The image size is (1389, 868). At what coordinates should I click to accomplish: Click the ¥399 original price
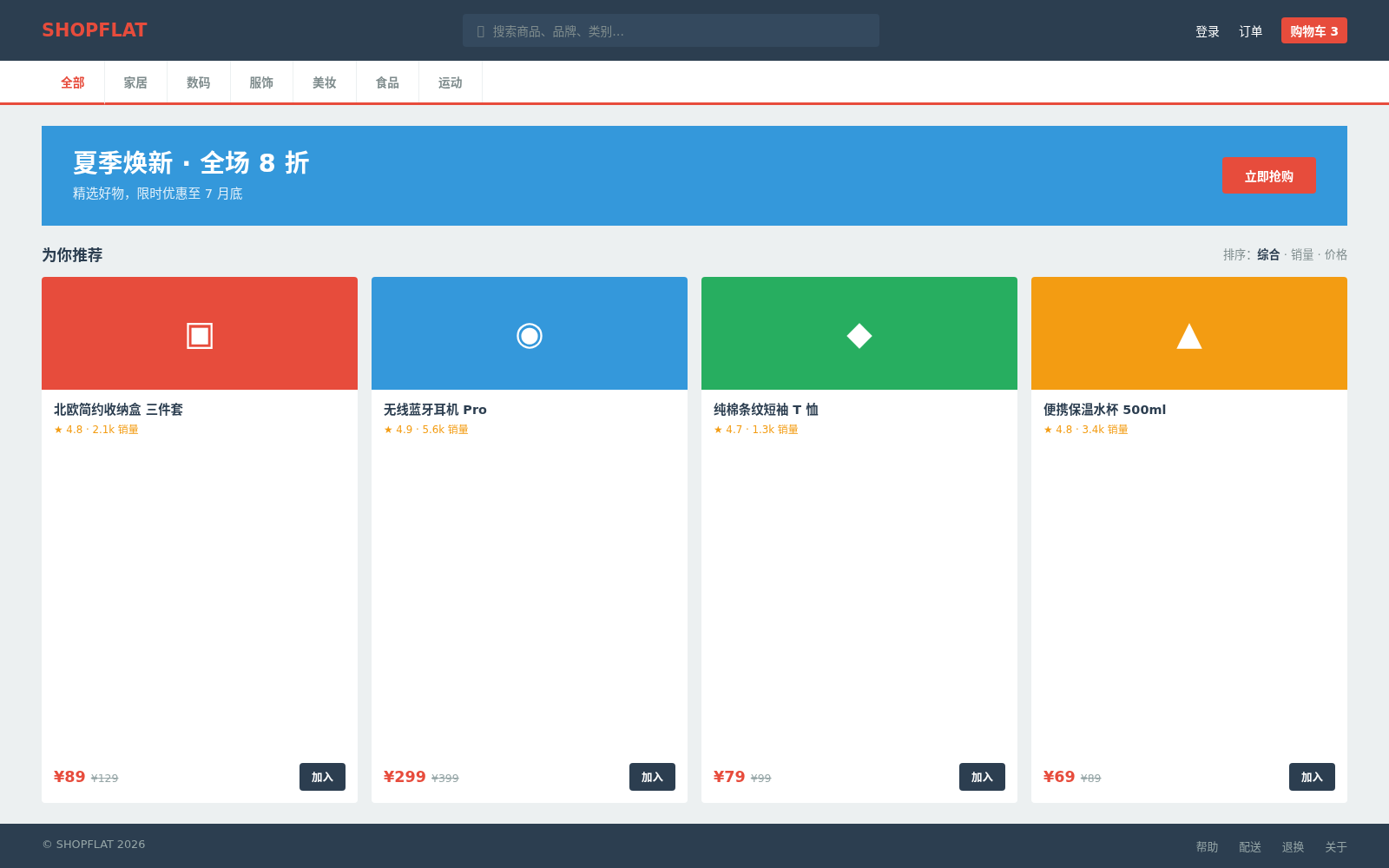click(445, 779)
